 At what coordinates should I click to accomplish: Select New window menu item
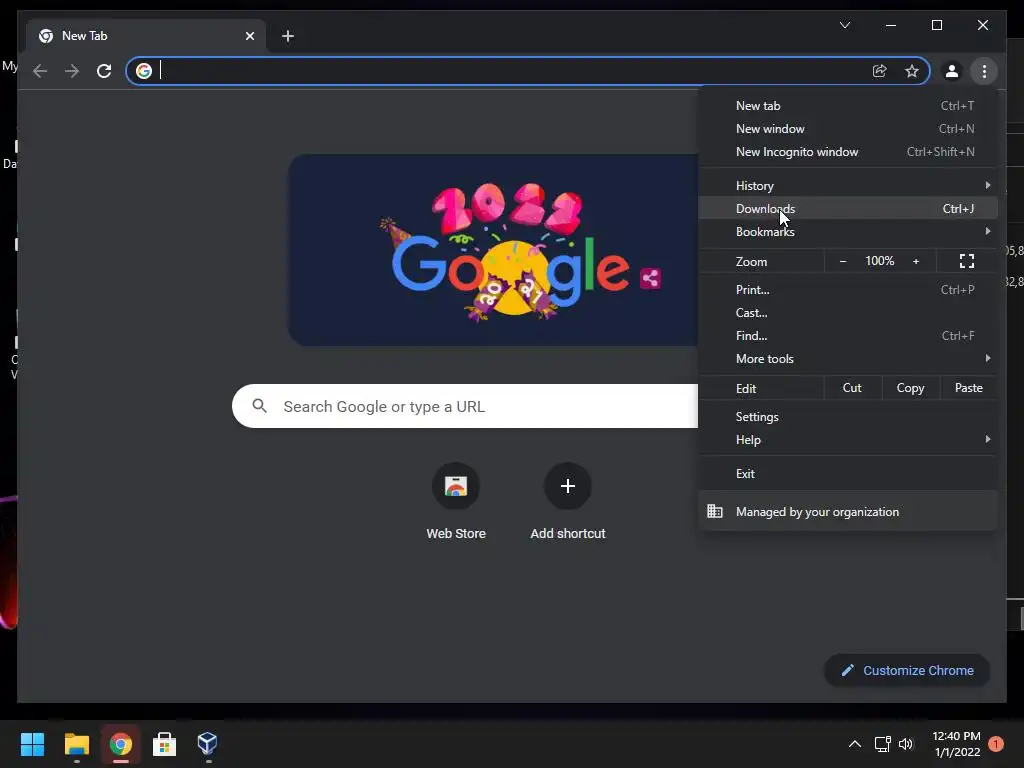coord(848,129)
